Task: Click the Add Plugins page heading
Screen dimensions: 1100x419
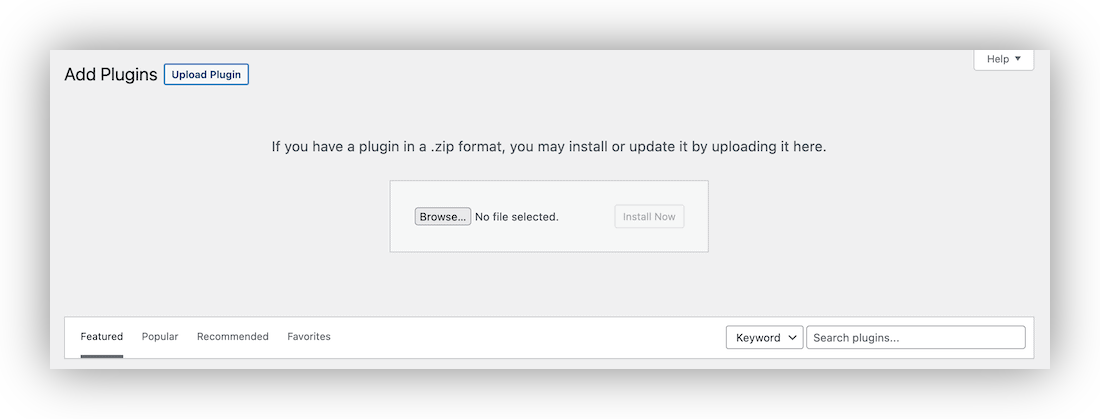Action: (111, 75)
